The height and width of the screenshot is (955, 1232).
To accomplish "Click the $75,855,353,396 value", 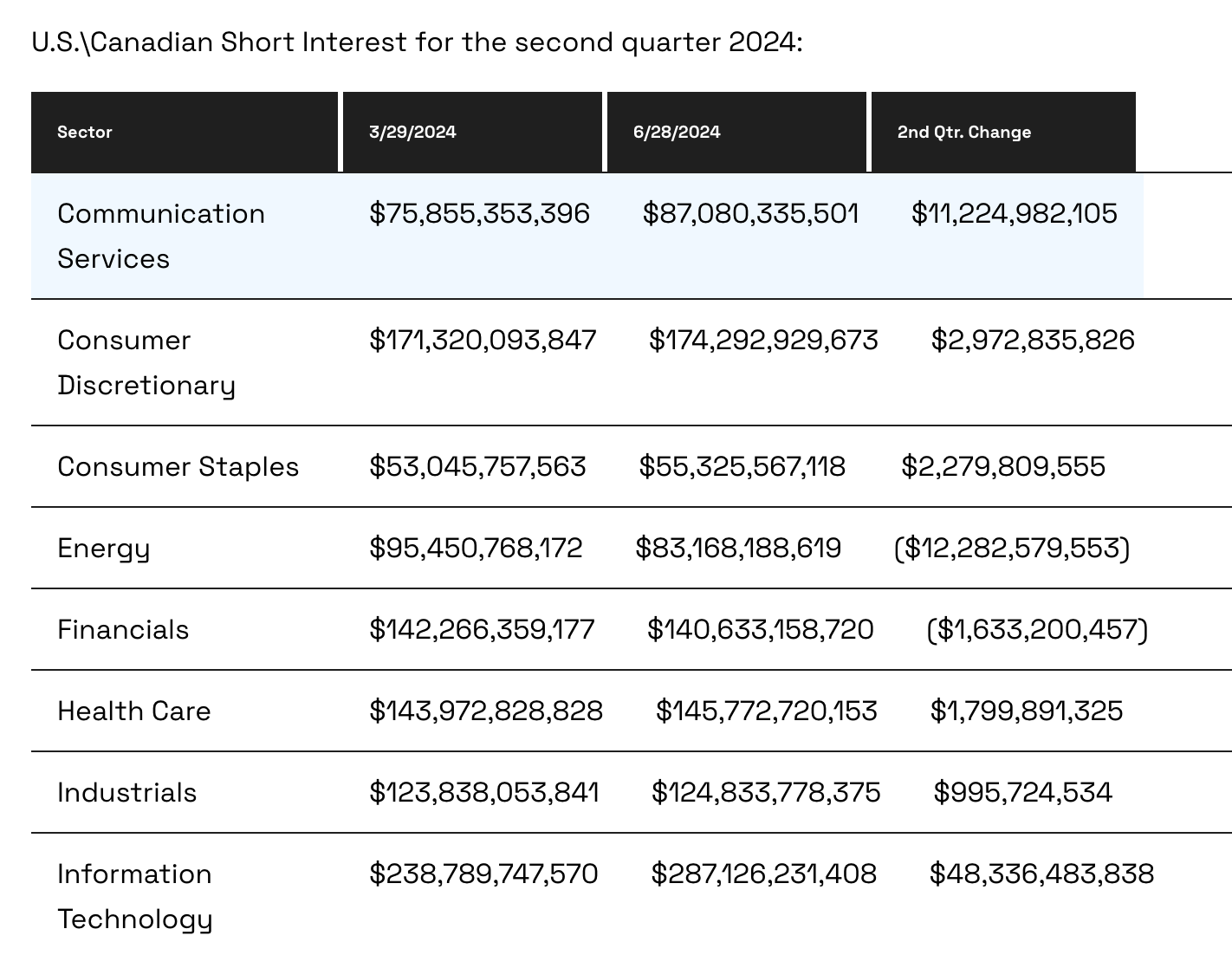I will coord(479,214).
